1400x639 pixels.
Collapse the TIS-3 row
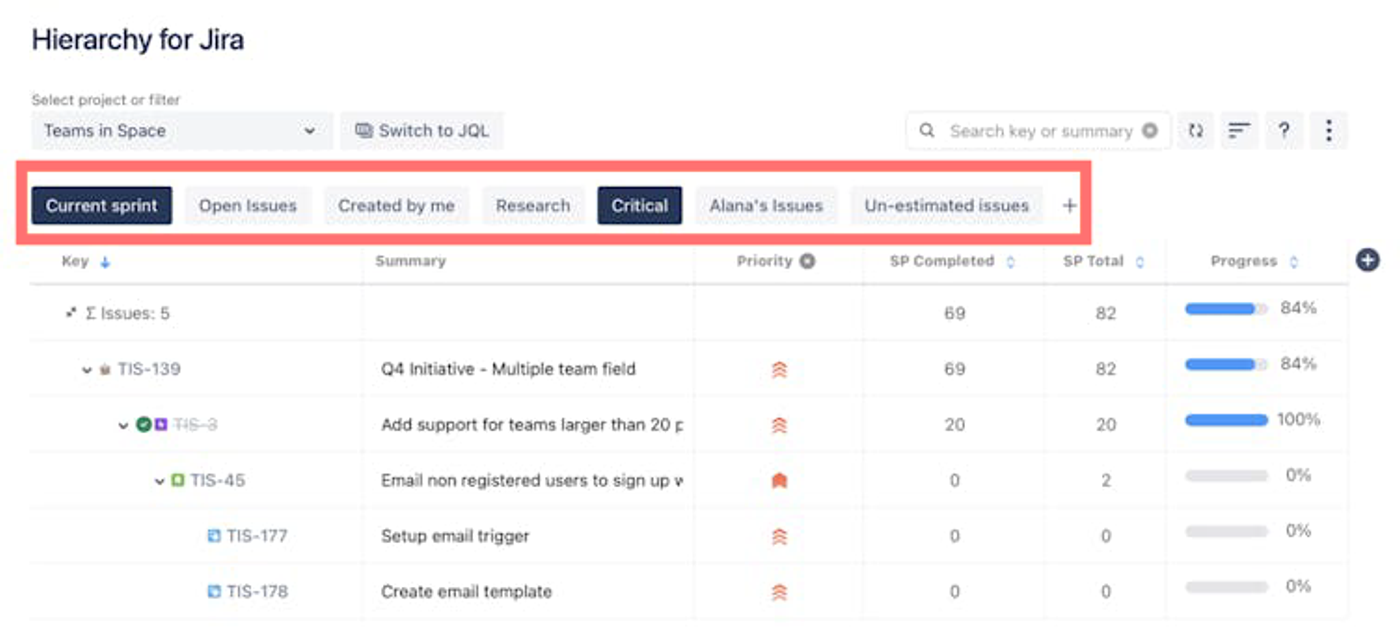123,426
